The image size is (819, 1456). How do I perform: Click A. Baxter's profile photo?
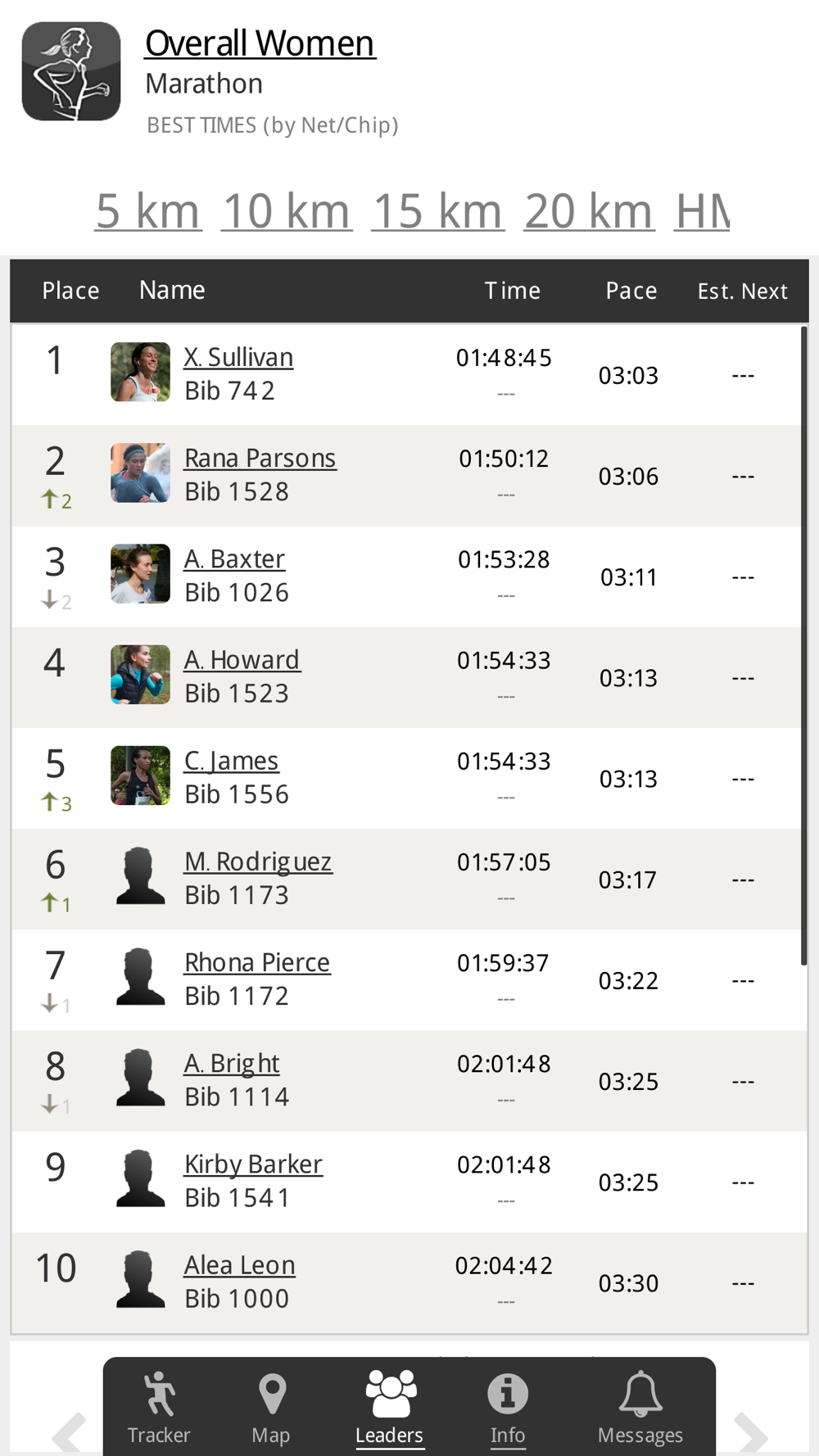click(x=141, y=574)
